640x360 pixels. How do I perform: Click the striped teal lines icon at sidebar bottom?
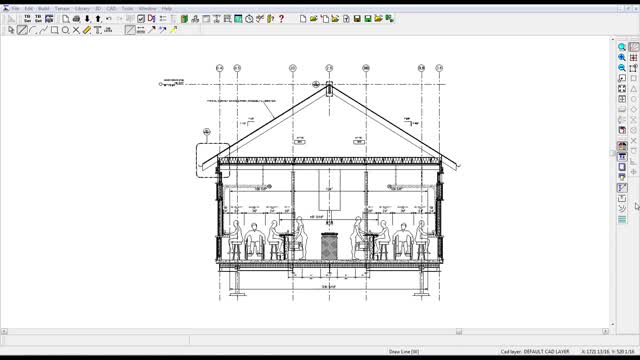(622, 220)
